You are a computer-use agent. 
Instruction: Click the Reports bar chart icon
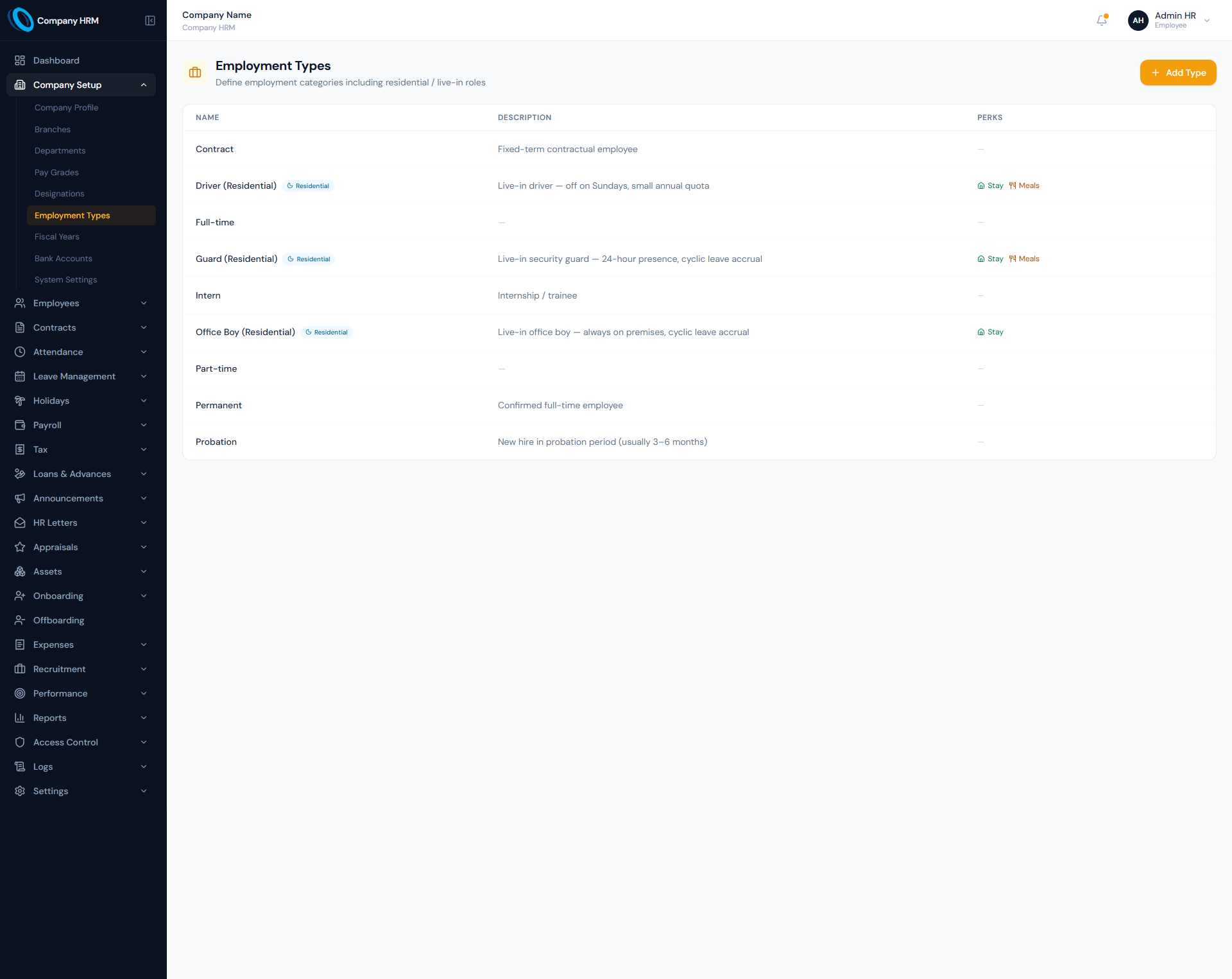click(x=20, y=718)
